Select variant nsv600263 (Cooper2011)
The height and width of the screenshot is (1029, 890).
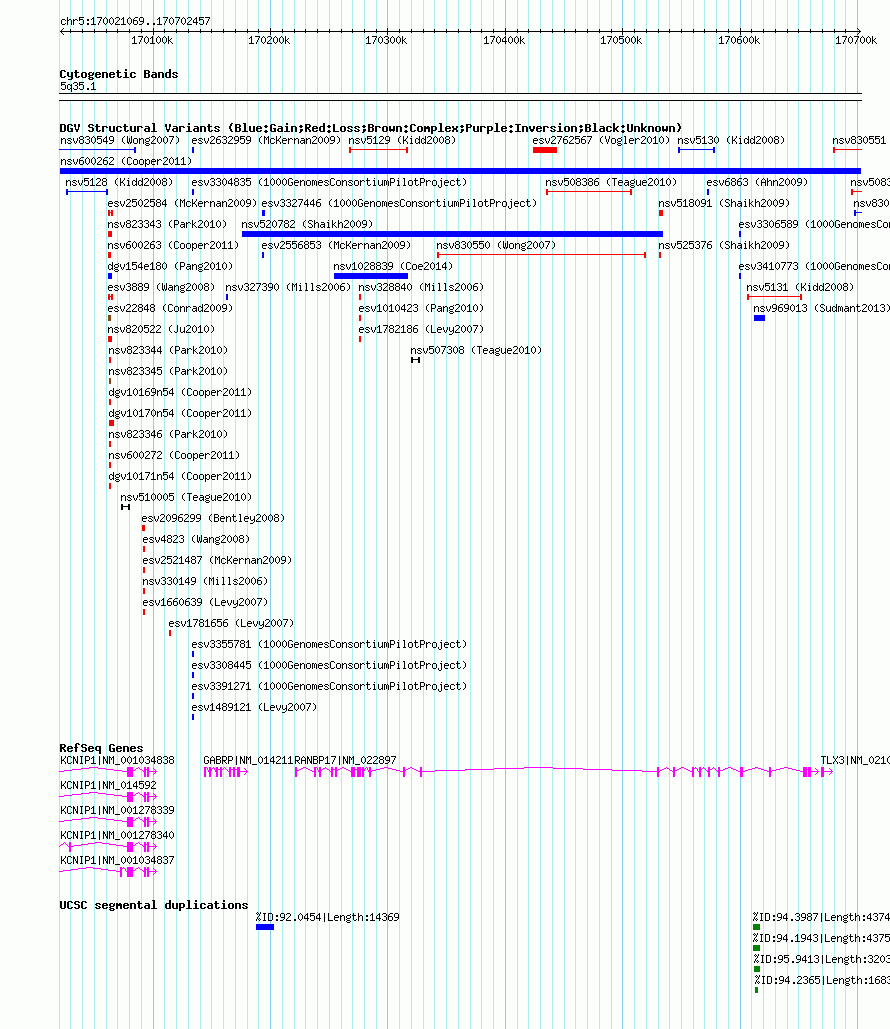173,245
